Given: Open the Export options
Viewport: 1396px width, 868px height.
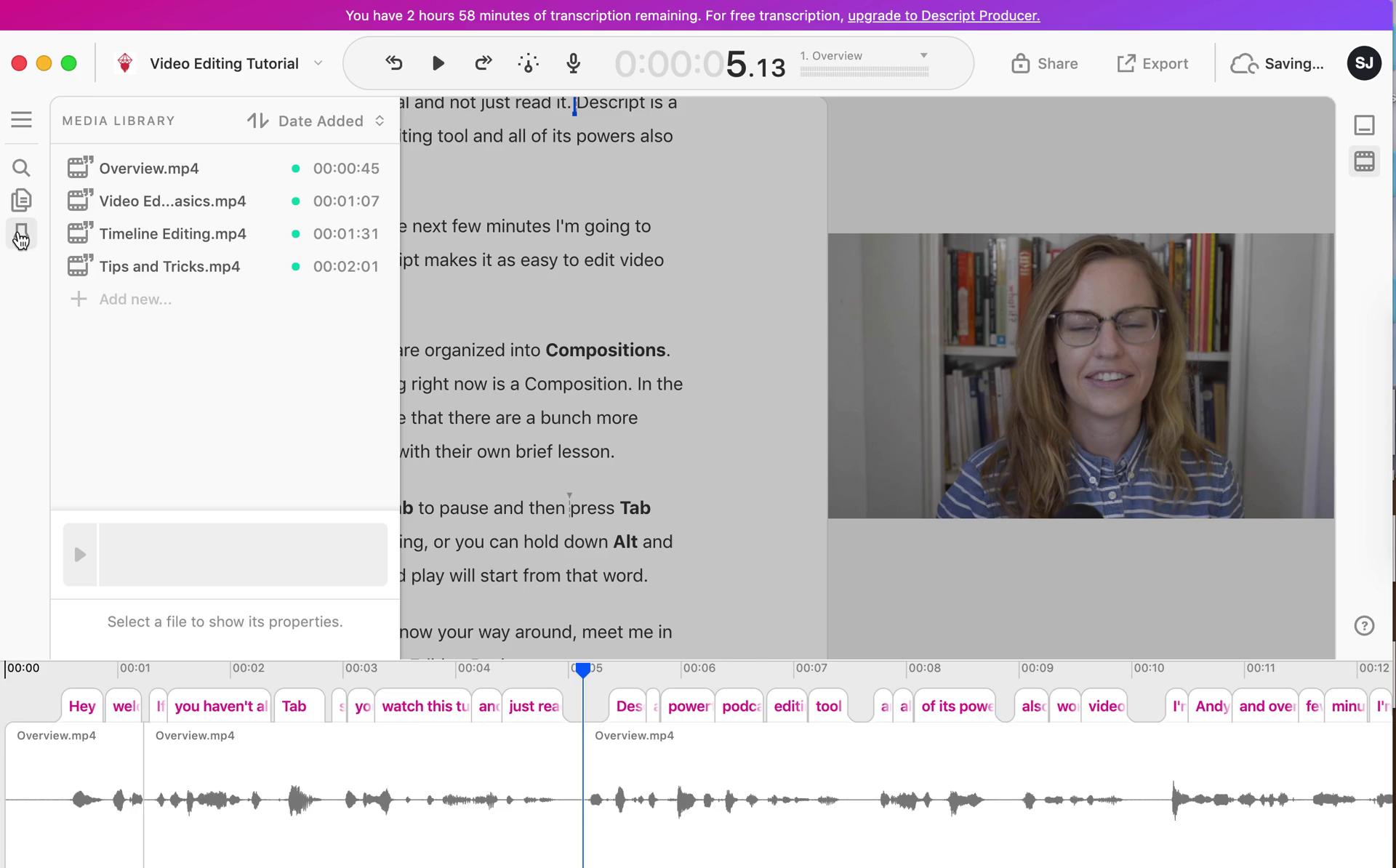Looking at the screenshot, I should (x=1152, y=63).
